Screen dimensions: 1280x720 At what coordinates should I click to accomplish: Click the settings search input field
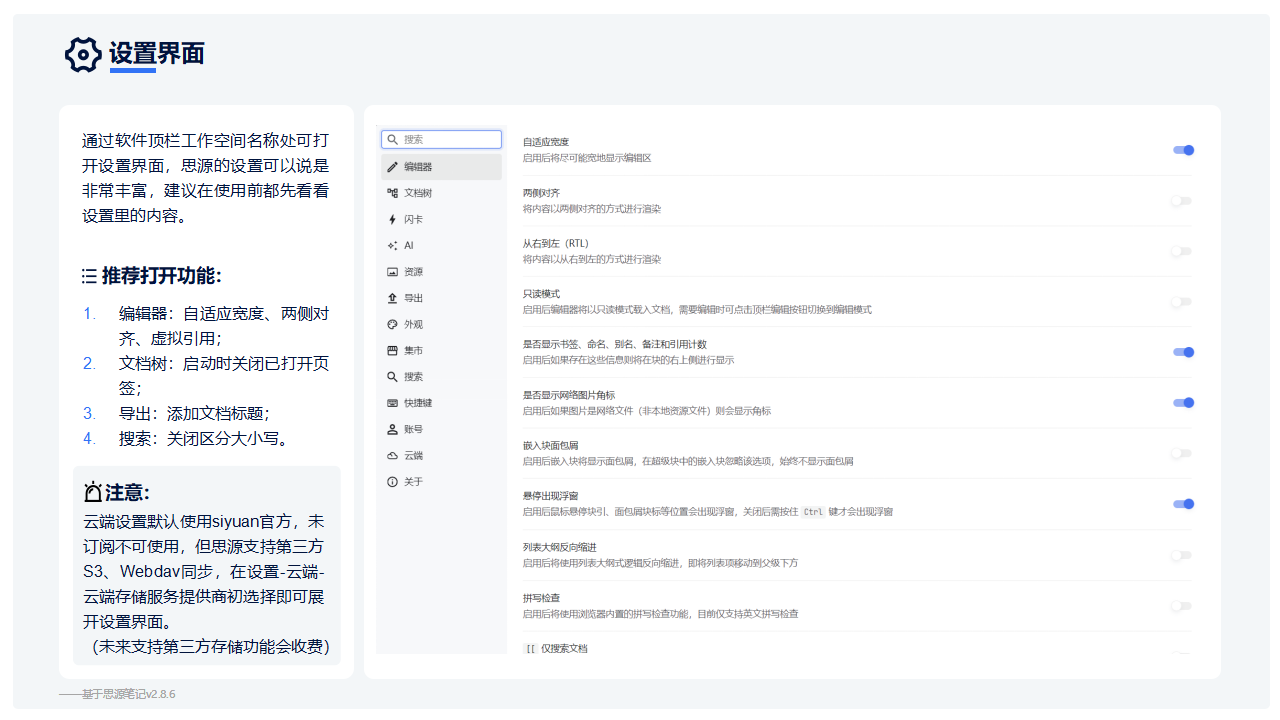pos(441,139)
